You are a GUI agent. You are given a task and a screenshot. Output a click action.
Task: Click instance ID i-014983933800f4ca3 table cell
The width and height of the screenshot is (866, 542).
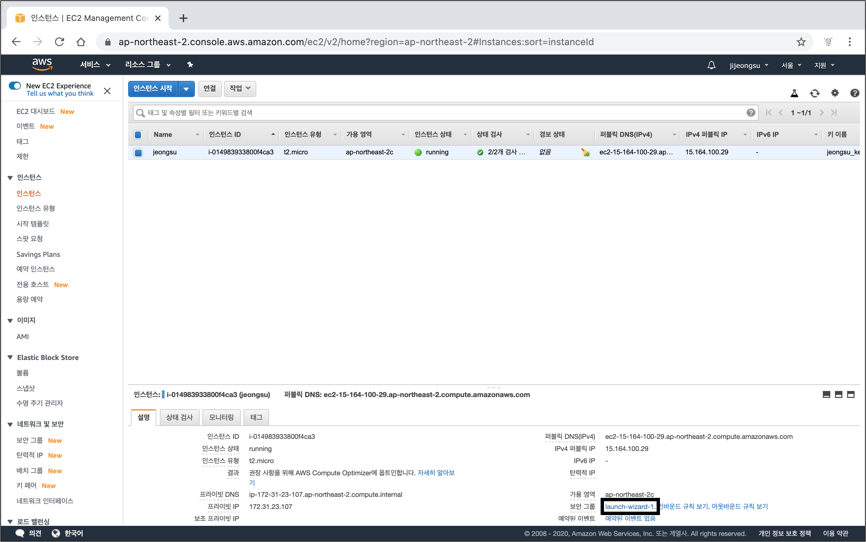(241, 152)
